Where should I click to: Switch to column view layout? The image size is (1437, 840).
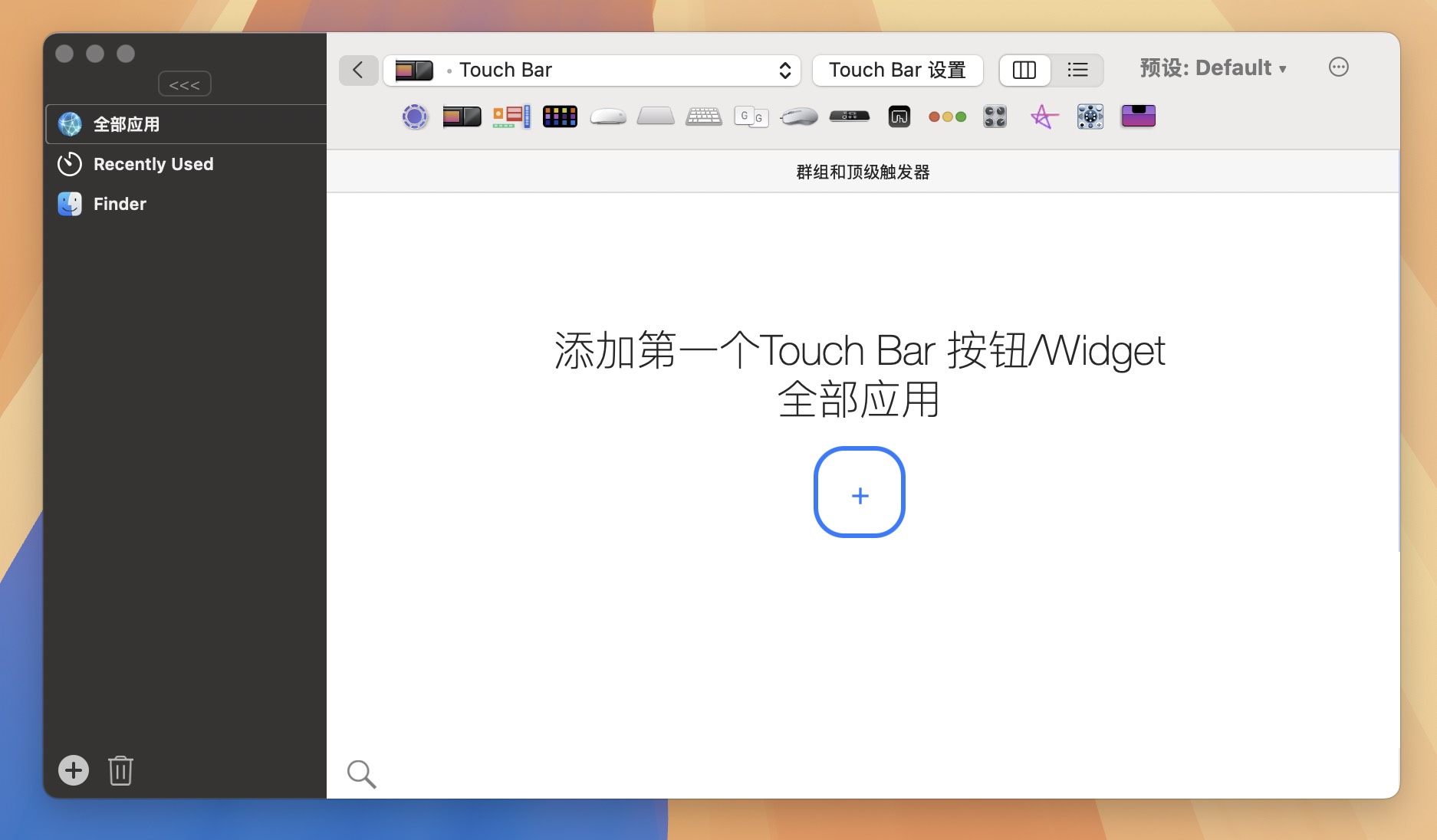(x=1024, y=70)
